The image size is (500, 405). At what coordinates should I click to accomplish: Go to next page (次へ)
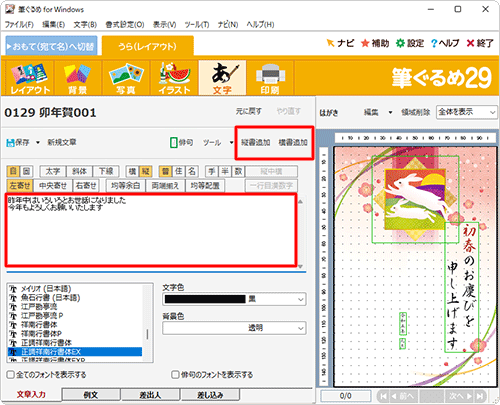(460, 396)
